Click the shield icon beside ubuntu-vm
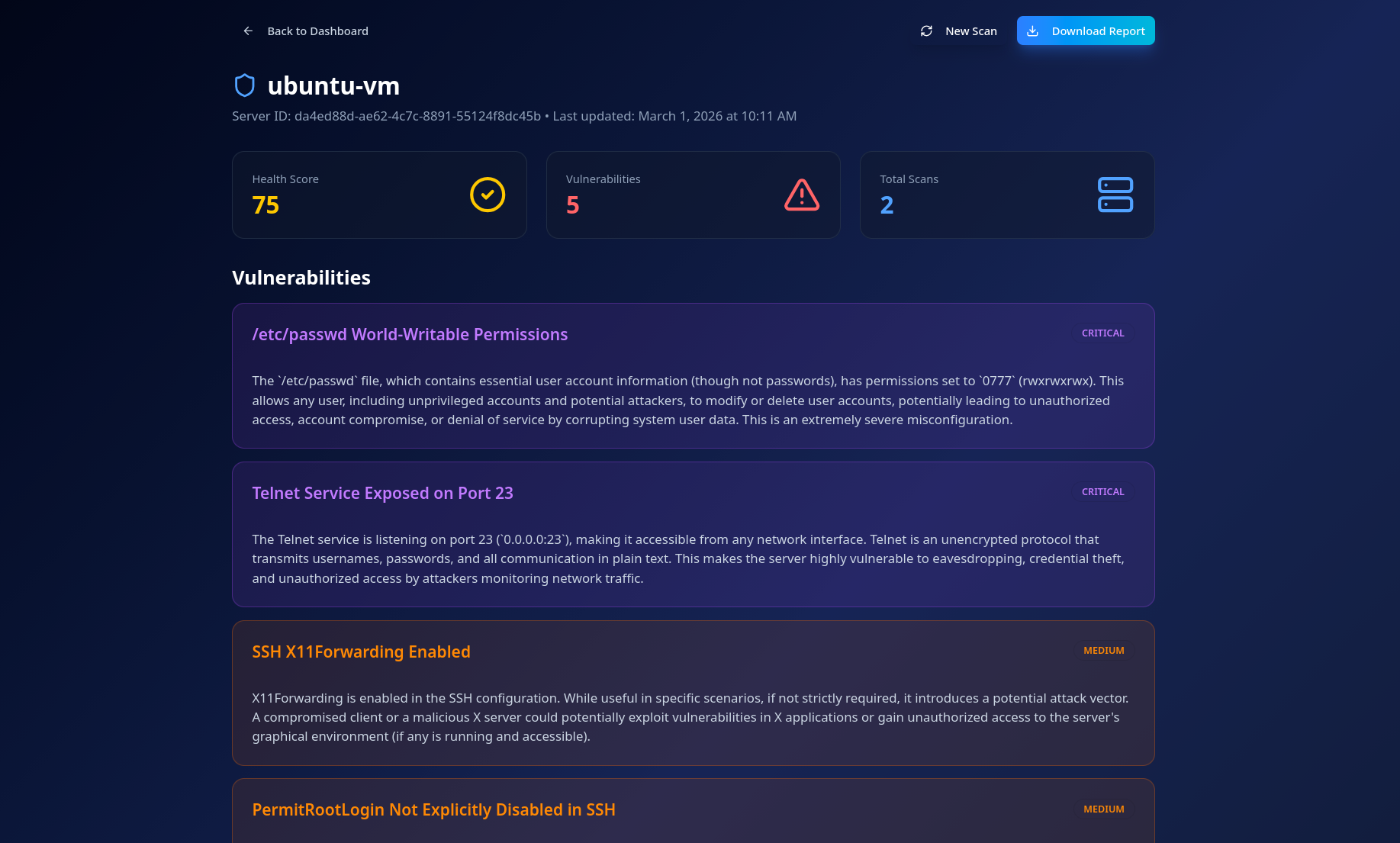 244,85
